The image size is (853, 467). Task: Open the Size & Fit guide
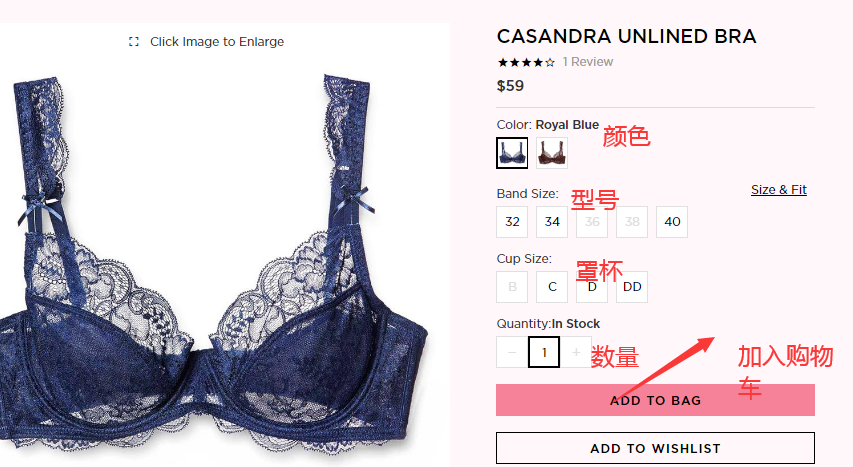pos(778,190)
